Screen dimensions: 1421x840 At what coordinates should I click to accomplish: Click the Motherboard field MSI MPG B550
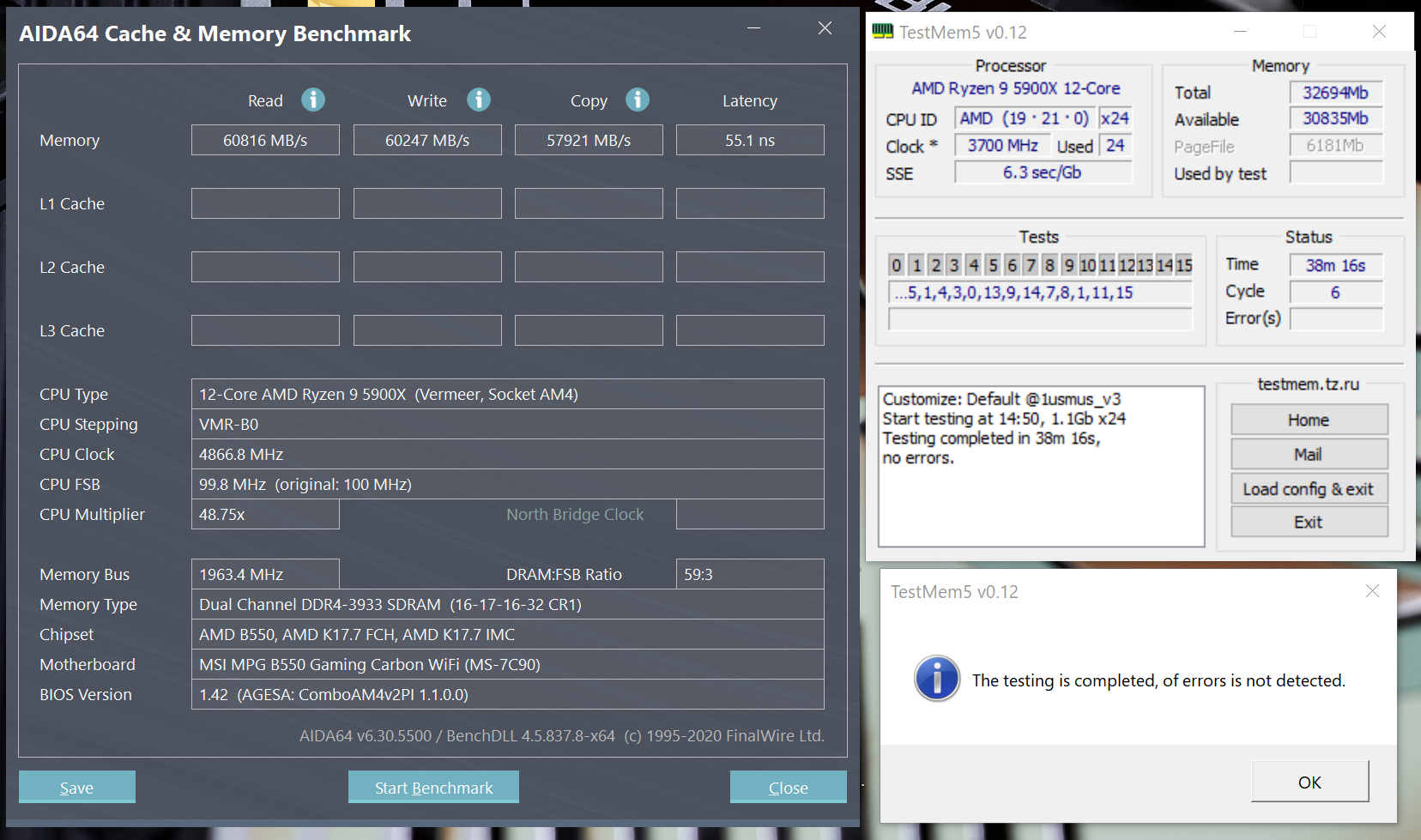pos(508,664)
